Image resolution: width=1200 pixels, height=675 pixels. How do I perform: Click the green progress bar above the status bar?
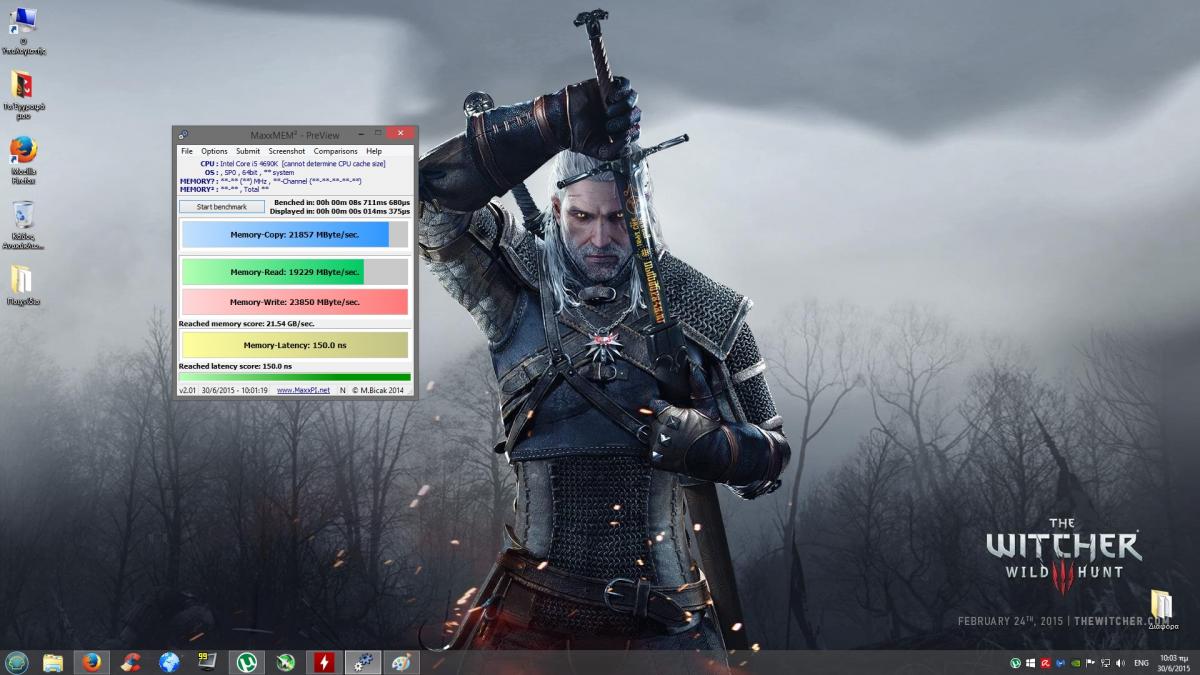coord(295,377)
